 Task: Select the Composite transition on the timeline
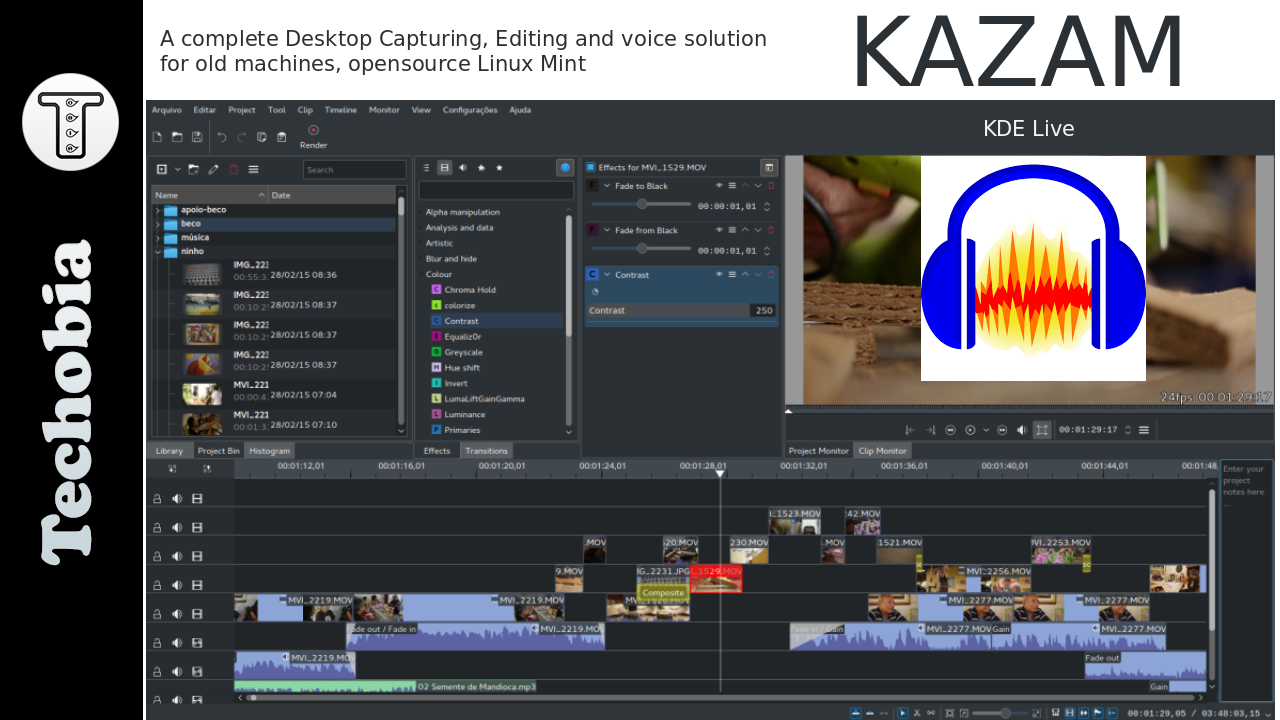point(663,593)
